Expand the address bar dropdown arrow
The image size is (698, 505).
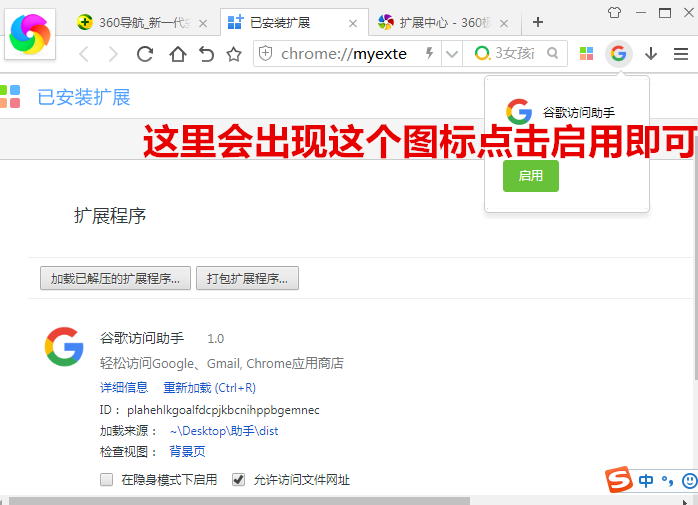pyautogui.click(x=452, y=54)
